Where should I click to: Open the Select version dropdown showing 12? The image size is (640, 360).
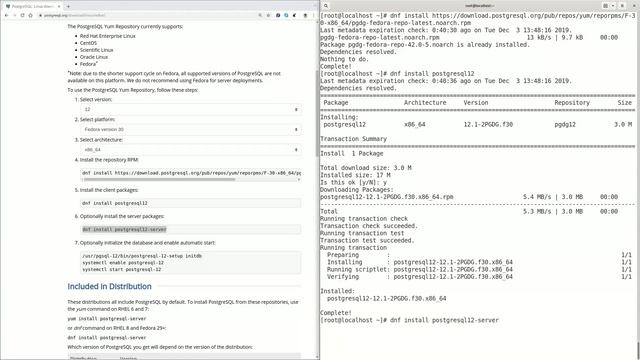[191, 109]
